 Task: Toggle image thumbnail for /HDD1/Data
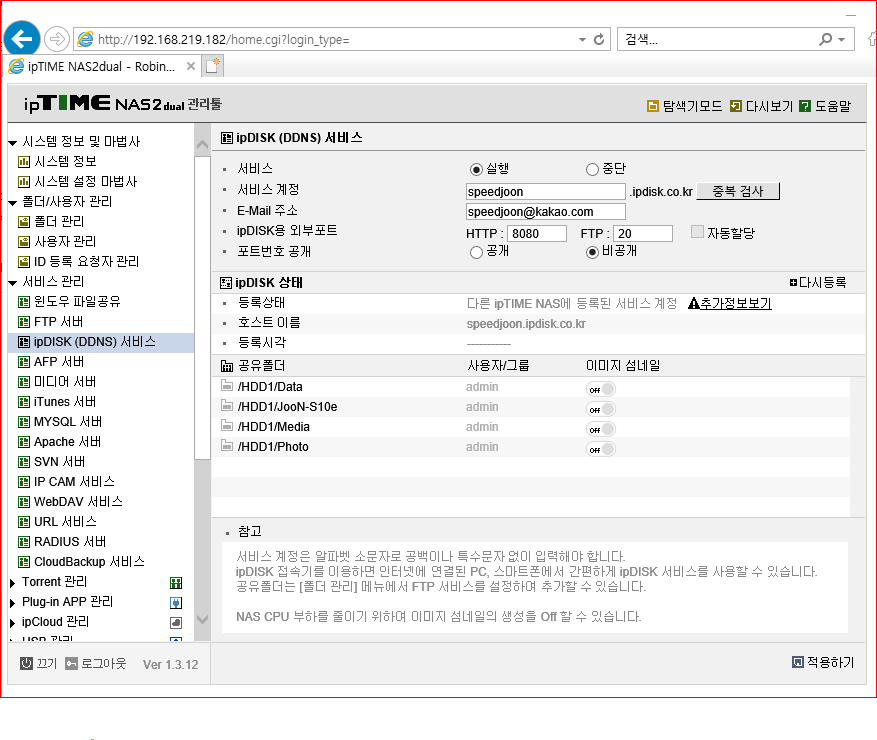point(601,389)
